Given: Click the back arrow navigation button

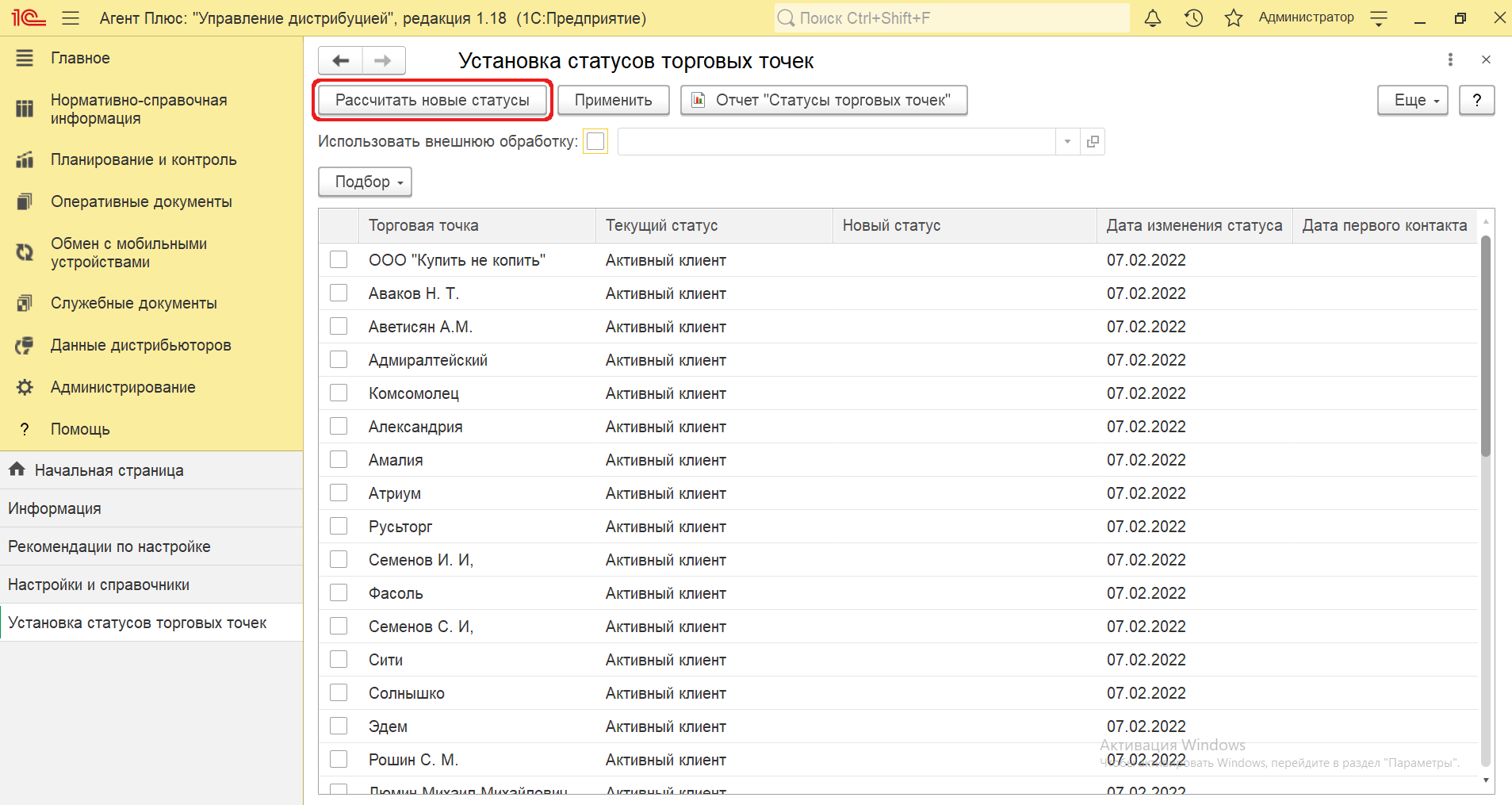Looking at the screenshot, I should (x=341, y=61).
